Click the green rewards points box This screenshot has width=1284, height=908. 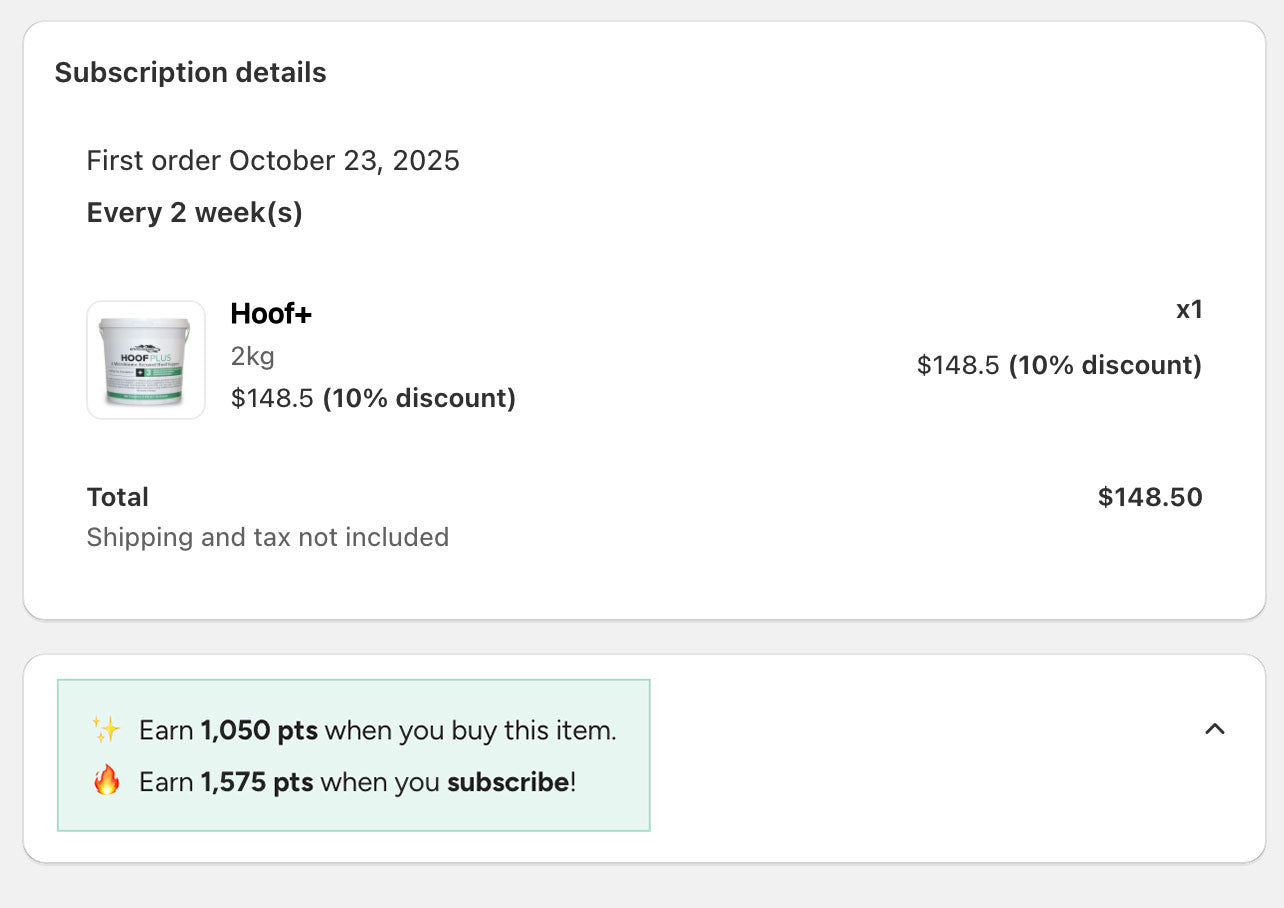click(x=354, y=755)
